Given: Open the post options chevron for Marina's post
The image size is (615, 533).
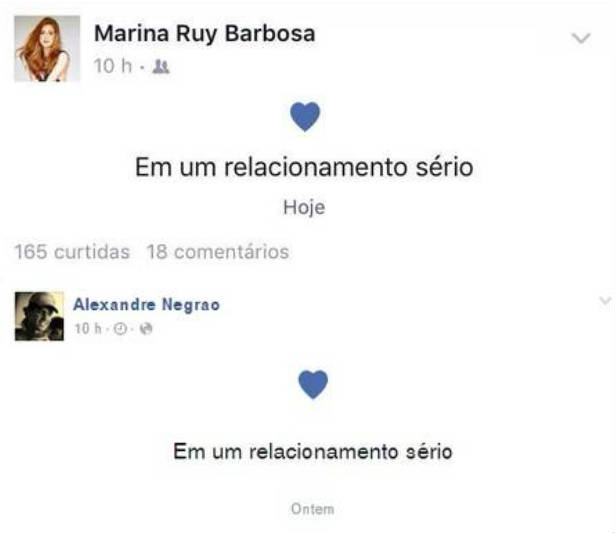Looking at the screenshot, I should click(x=580, y=38).
